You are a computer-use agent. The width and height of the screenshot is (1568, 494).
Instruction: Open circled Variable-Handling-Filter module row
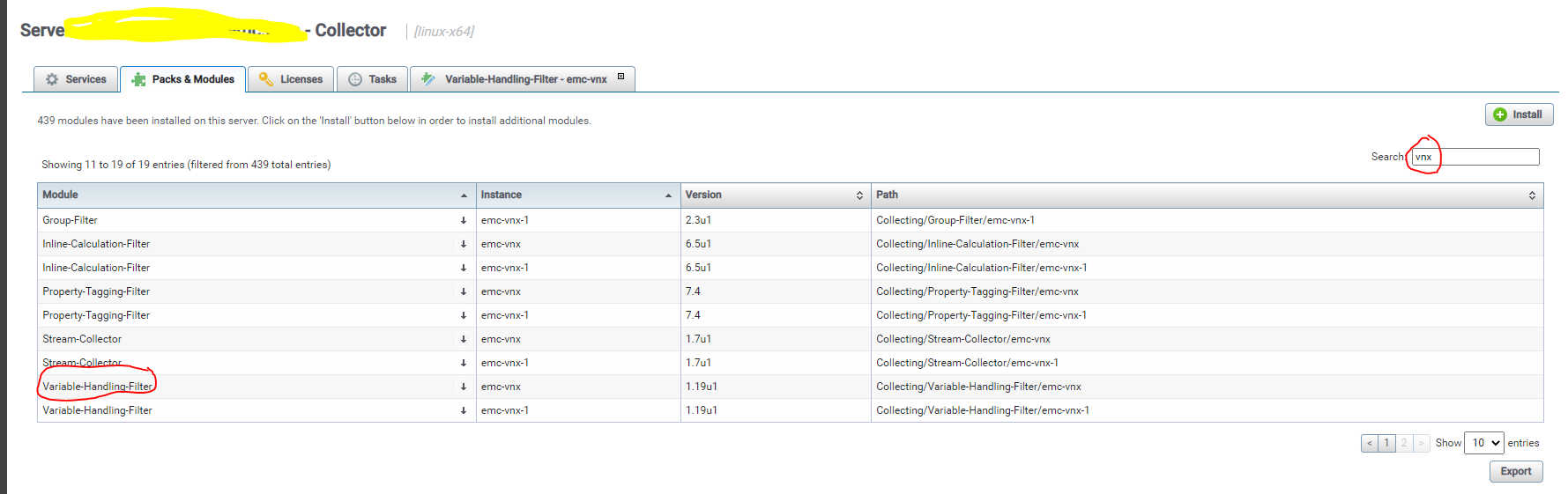[x=97, y=387]
